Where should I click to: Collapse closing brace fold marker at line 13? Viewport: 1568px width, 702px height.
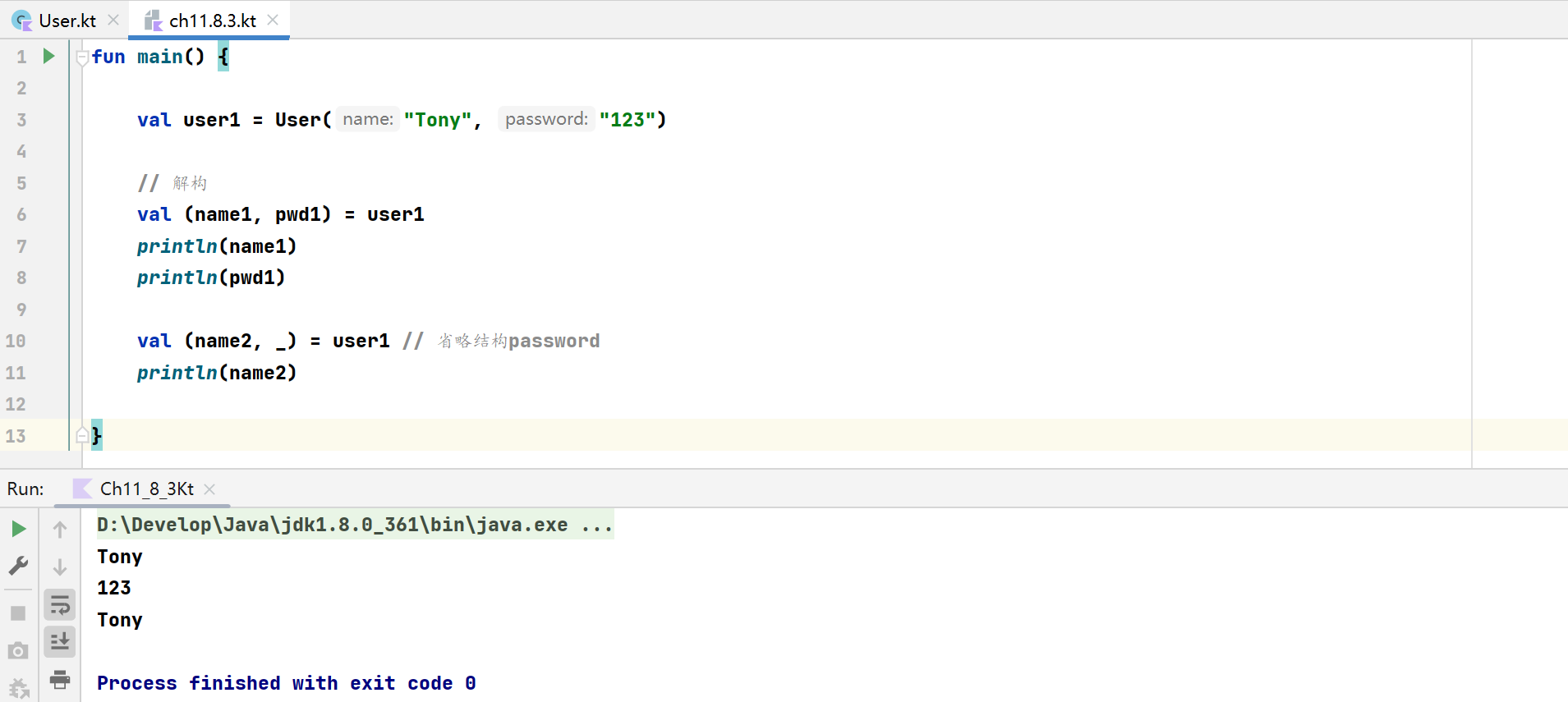pos(82,435)
